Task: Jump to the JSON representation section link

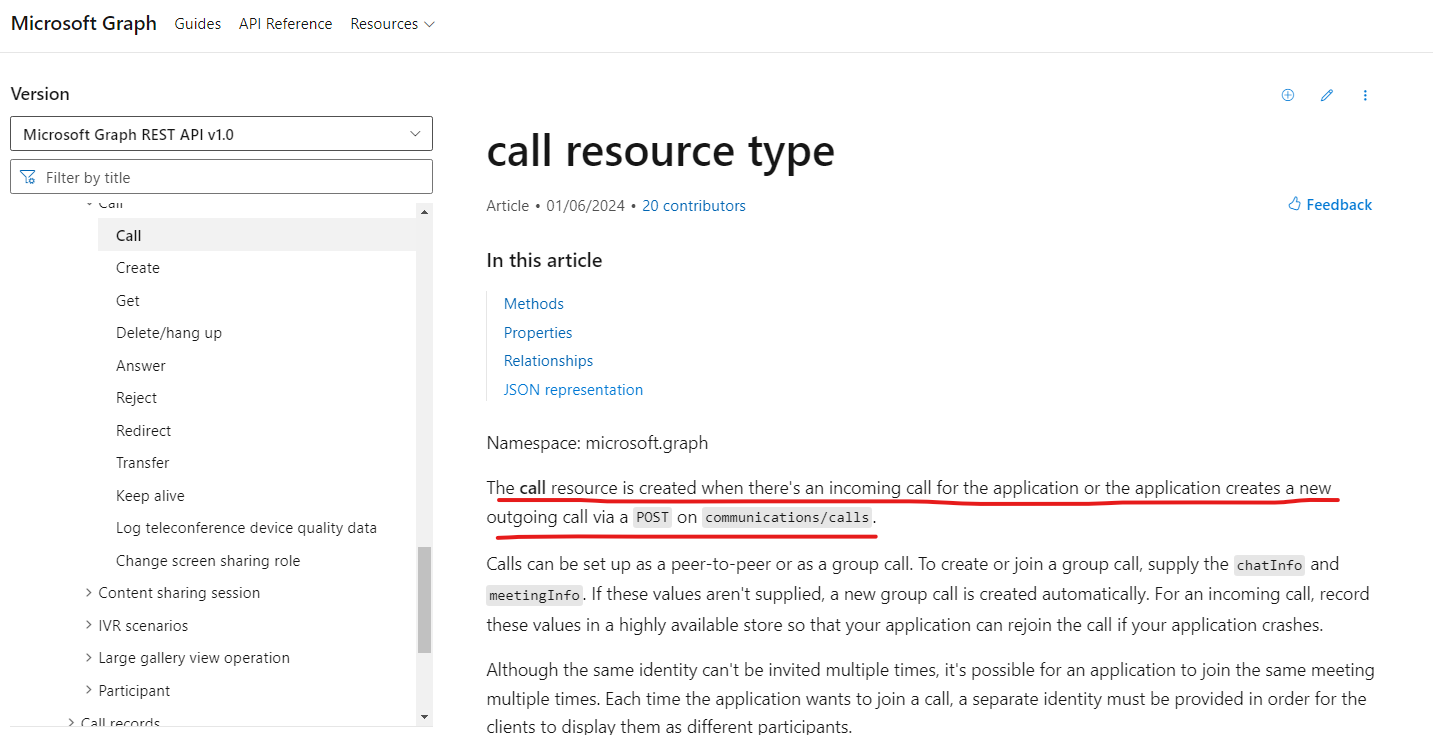Action: 573,390
